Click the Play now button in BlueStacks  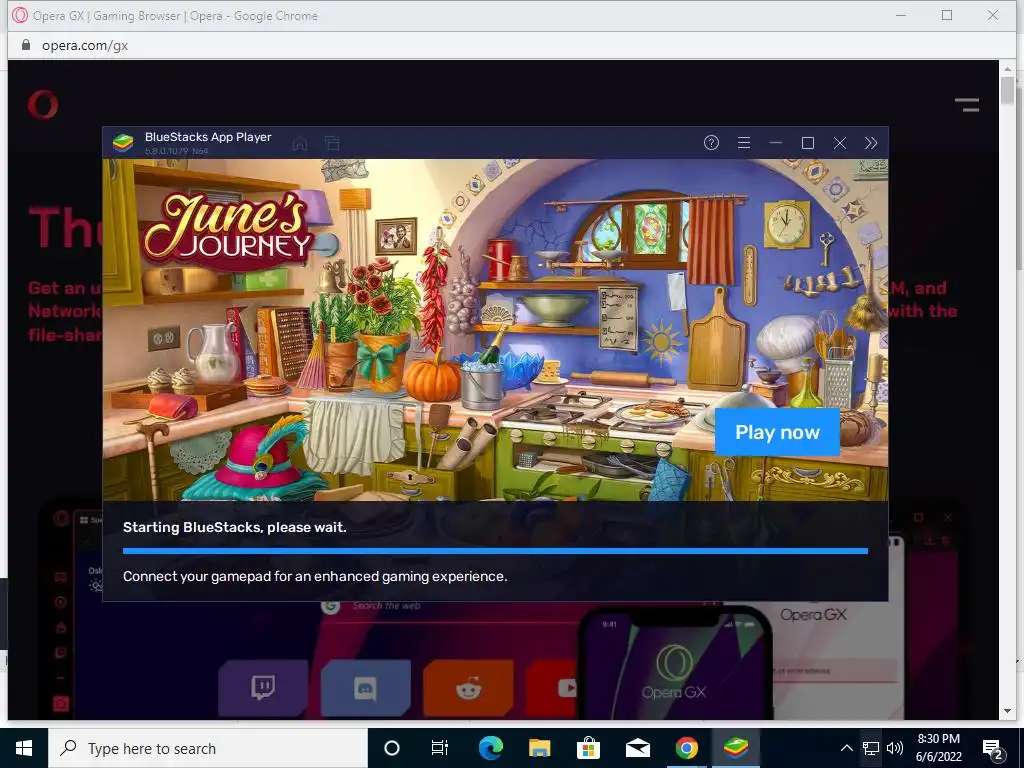[x=777, y=432]
